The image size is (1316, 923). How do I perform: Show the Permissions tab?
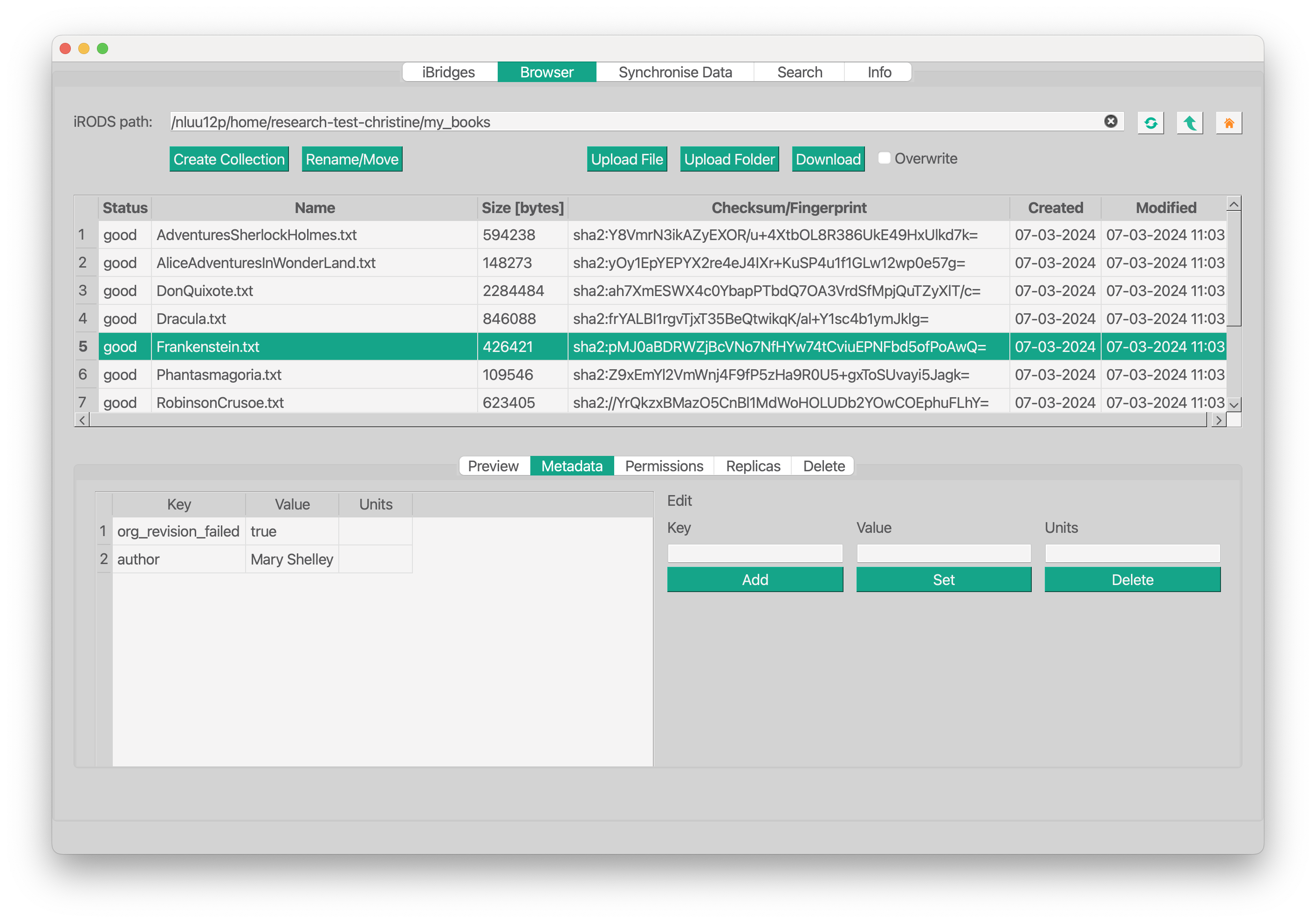click(x=664, y=466)
